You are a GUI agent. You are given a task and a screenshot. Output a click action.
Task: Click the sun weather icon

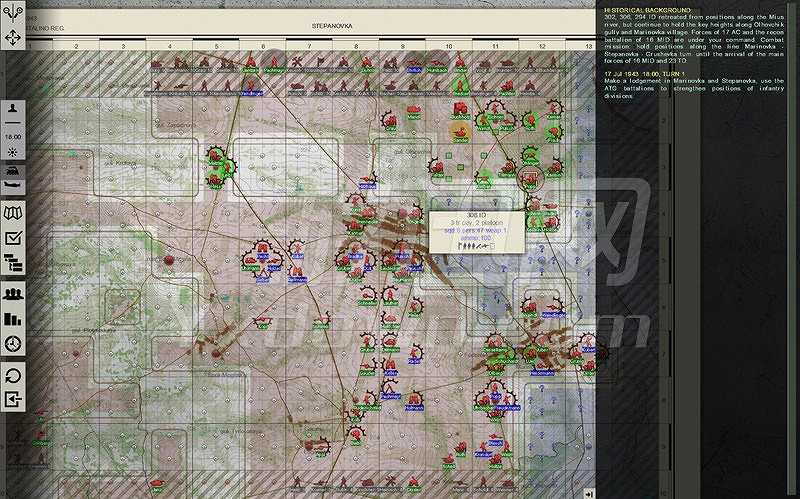[x=13, y=152]
